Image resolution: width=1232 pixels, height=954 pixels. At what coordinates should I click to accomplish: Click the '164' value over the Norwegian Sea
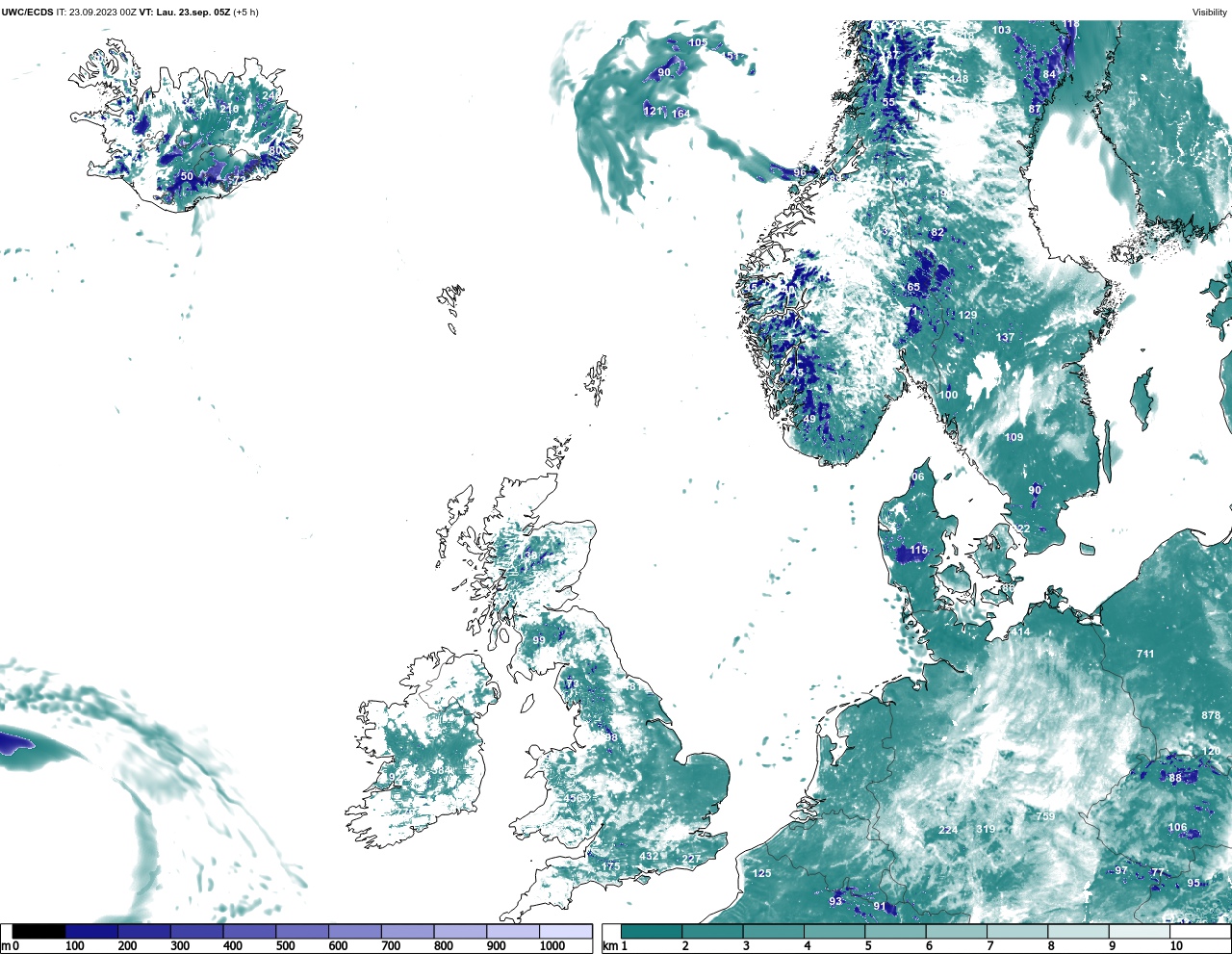tap(680, 115)
